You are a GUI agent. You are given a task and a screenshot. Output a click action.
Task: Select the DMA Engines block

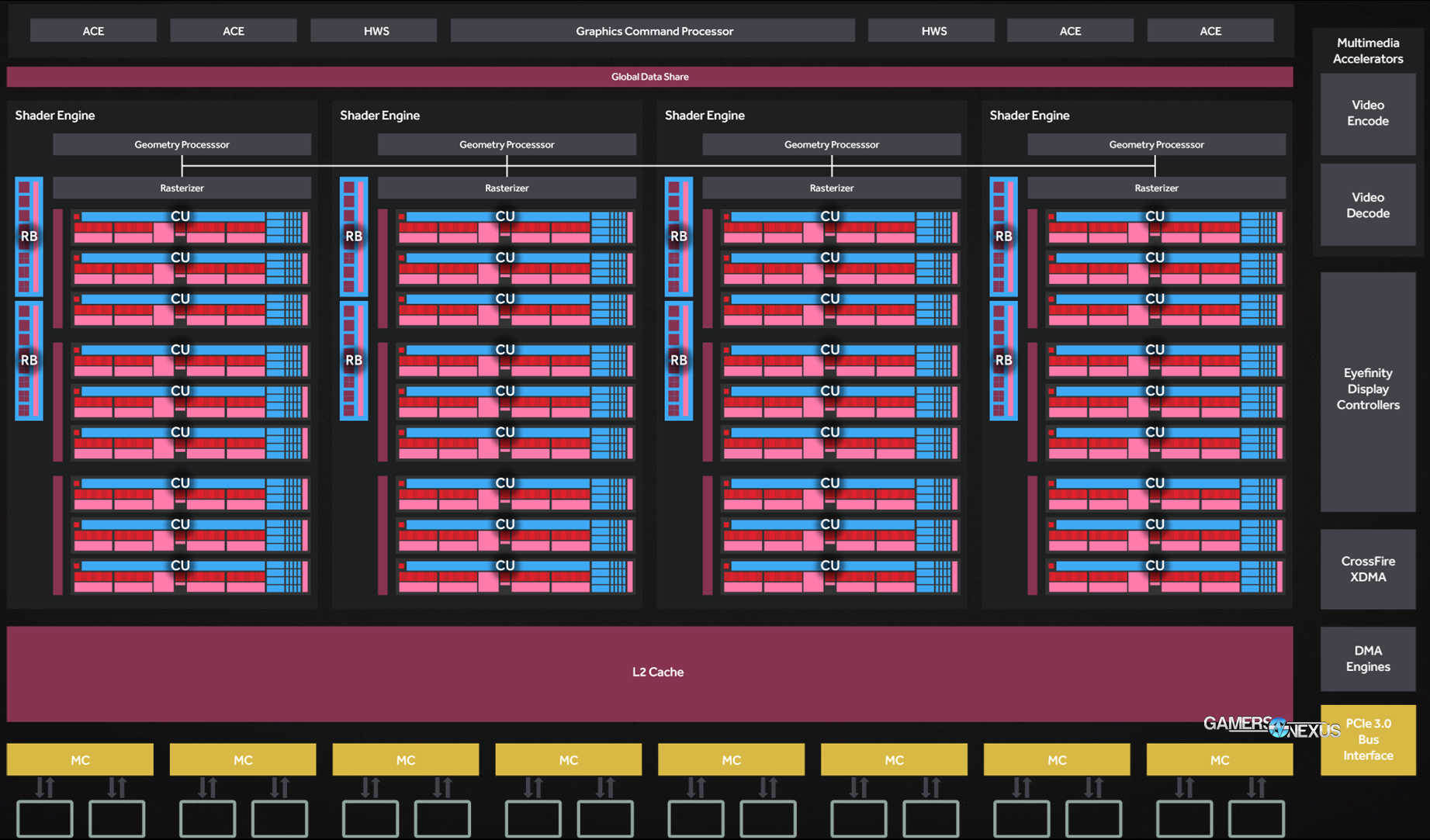coord(1367,659)
